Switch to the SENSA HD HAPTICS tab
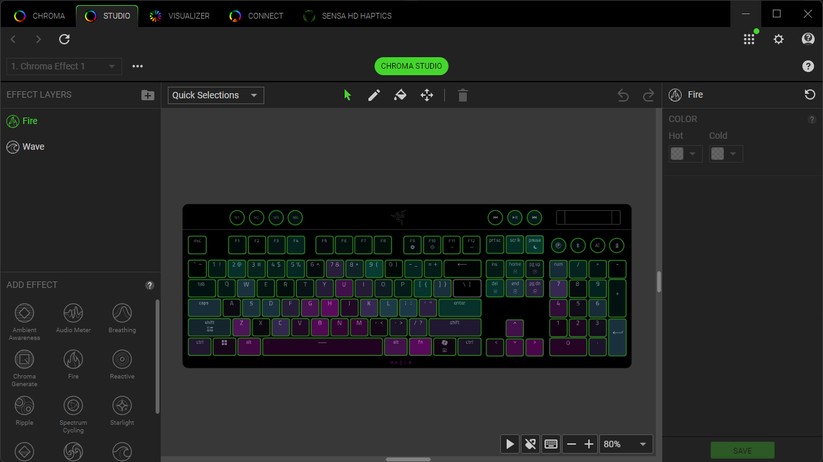 tap(347, 16)
